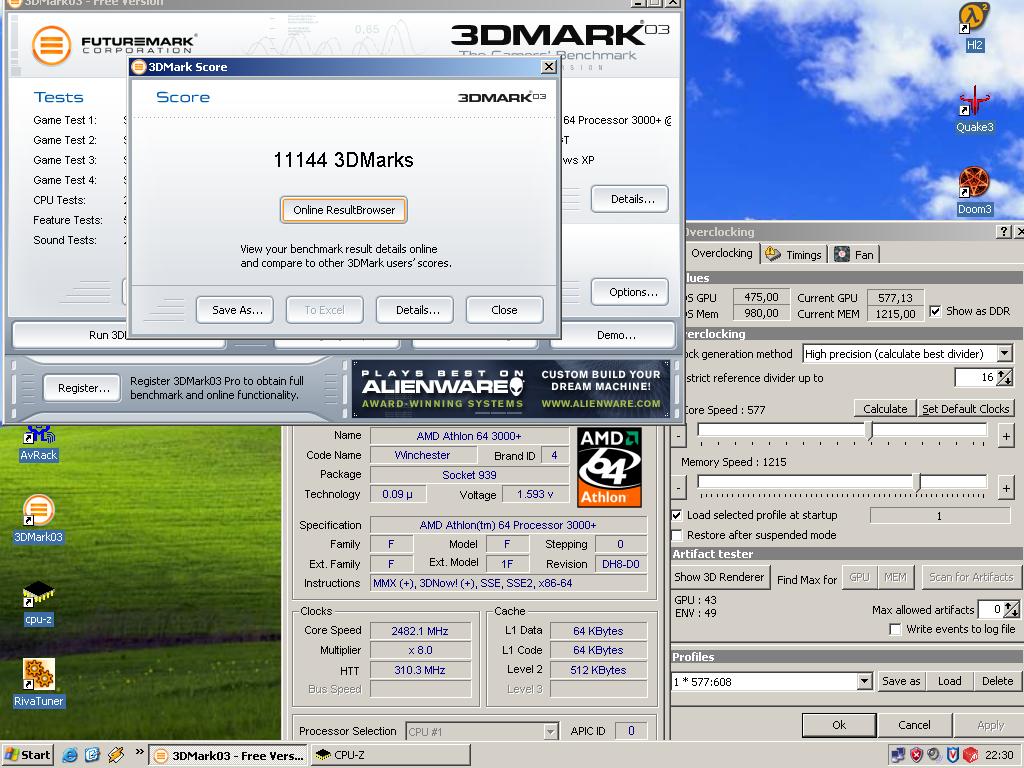This screenshot has height=768, width=1024.
Task: Click the speaker sound tray icon
Action: tap(935, 755)
